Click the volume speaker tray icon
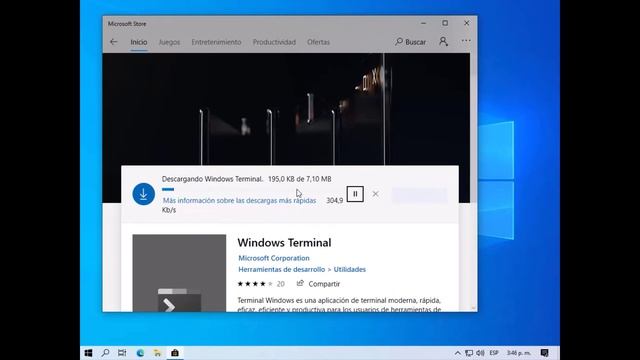The width and height of the screenshot is (640, 360). tap(480, 353)
